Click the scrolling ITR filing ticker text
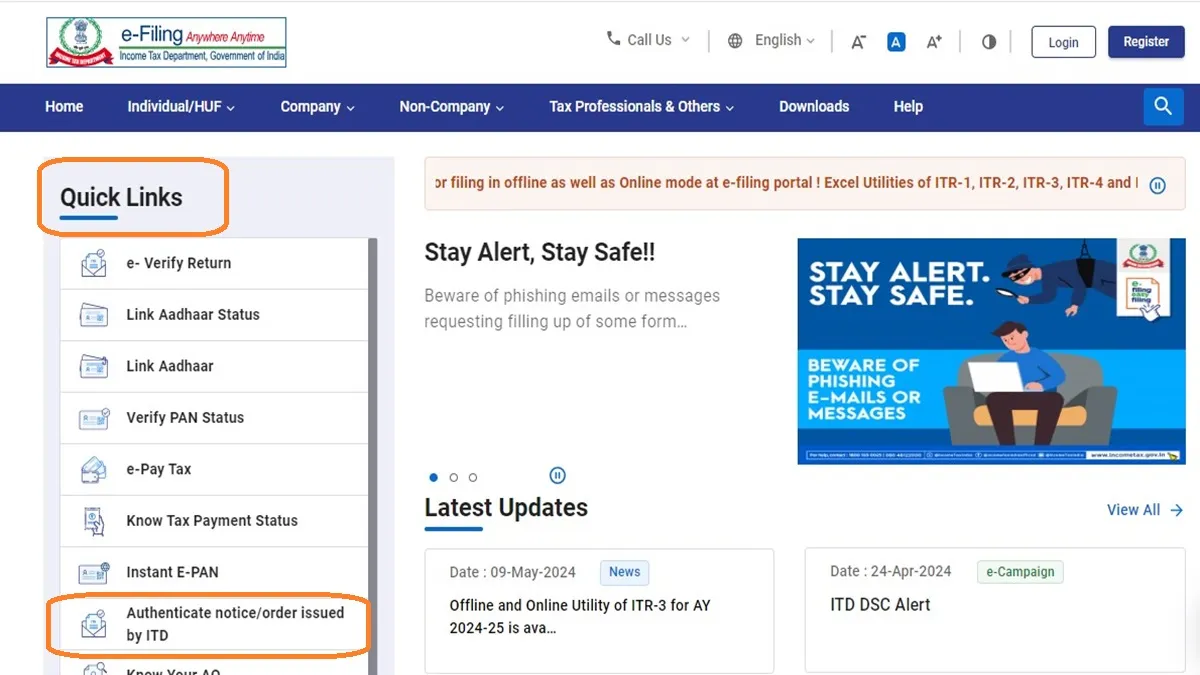 point(785,183)
